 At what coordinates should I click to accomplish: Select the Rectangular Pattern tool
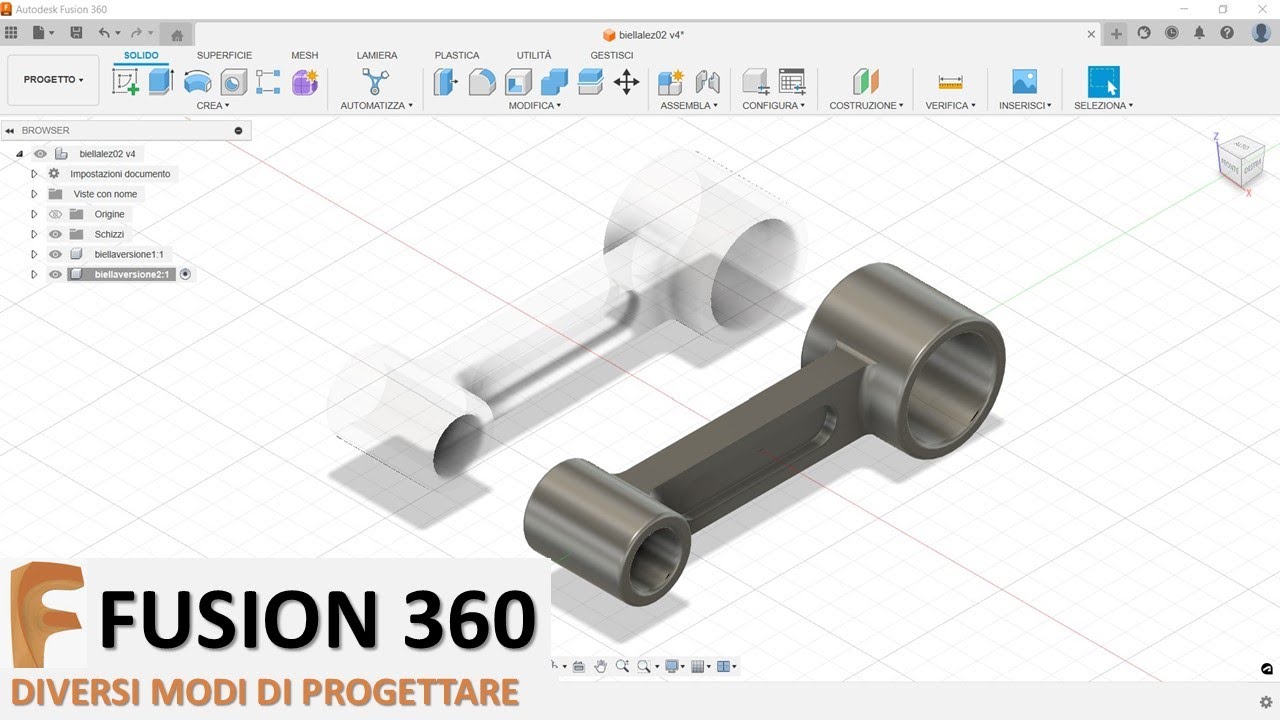tap(268, 82)
